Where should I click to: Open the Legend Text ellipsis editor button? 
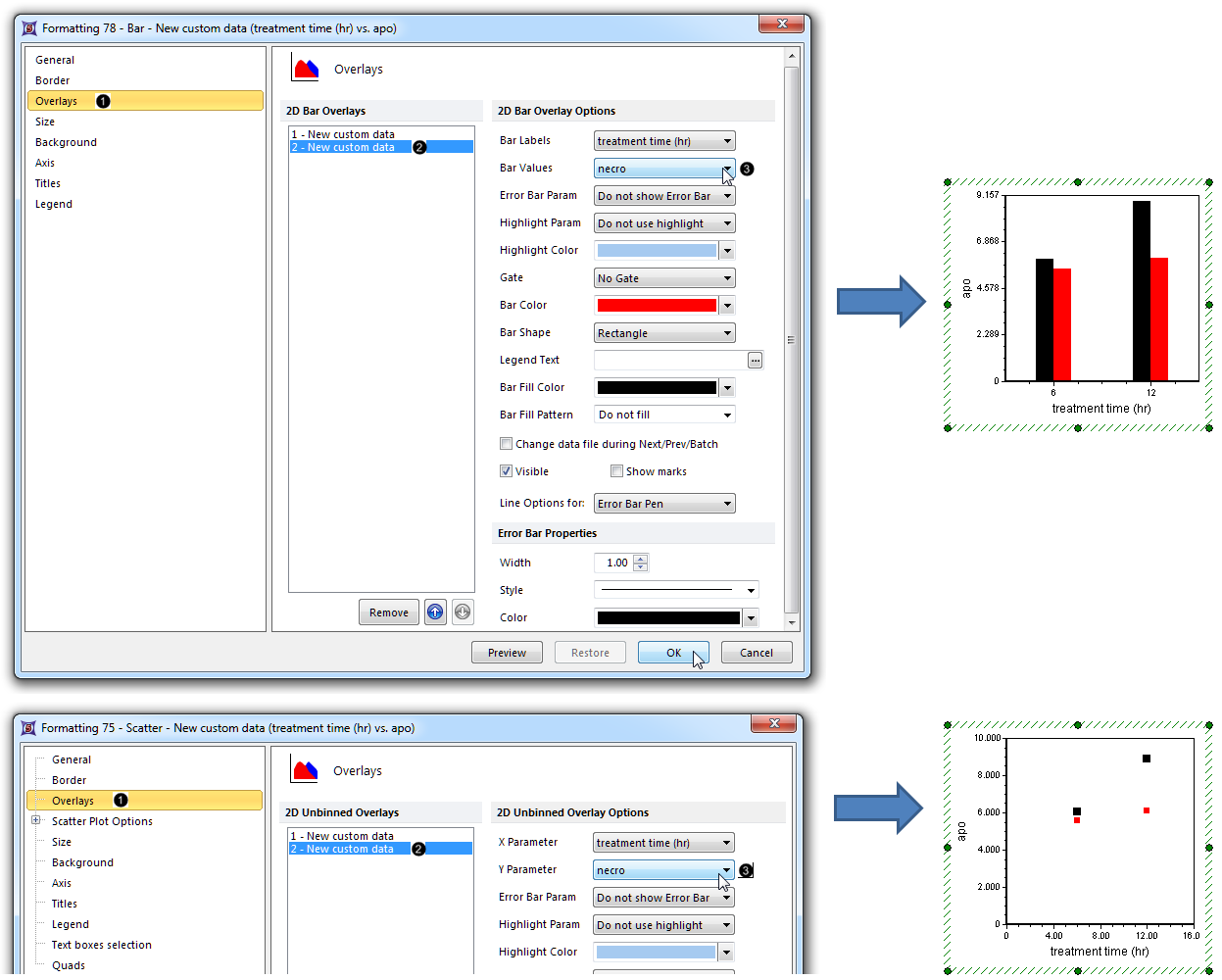755,361
